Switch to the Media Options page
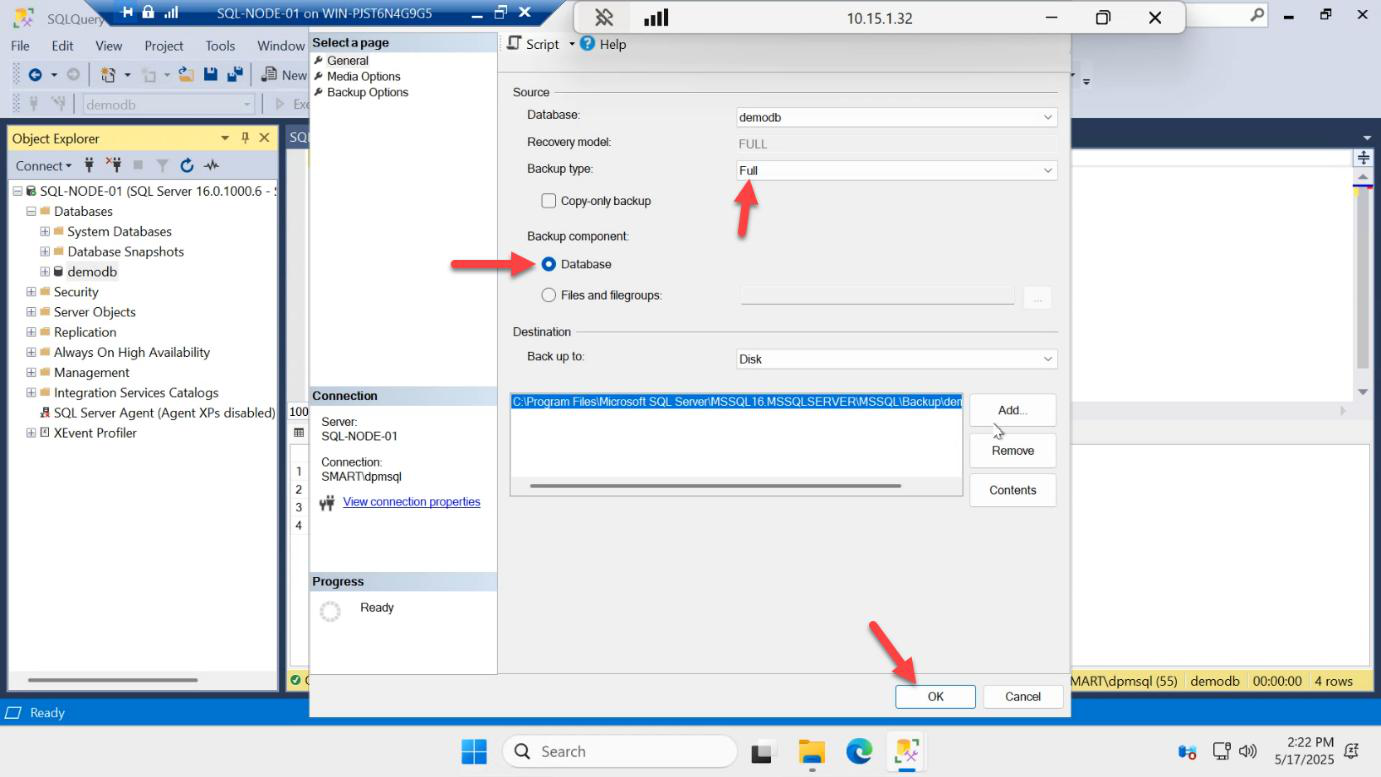The height and width of the screenshot is (777, 1381). (363, 76)
